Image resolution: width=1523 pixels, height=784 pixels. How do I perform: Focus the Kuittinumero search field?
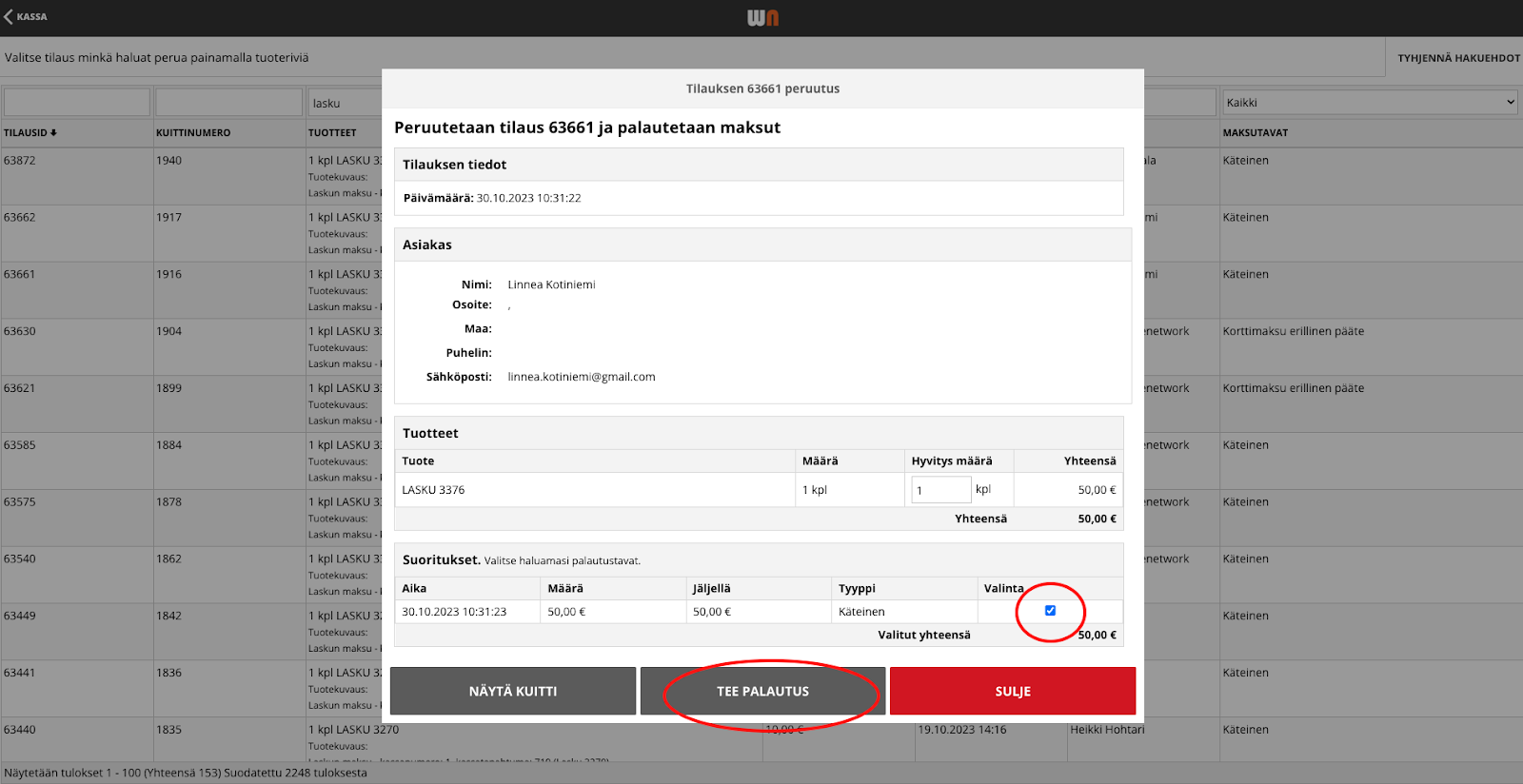pyautogui.click(x=229, y=103)
